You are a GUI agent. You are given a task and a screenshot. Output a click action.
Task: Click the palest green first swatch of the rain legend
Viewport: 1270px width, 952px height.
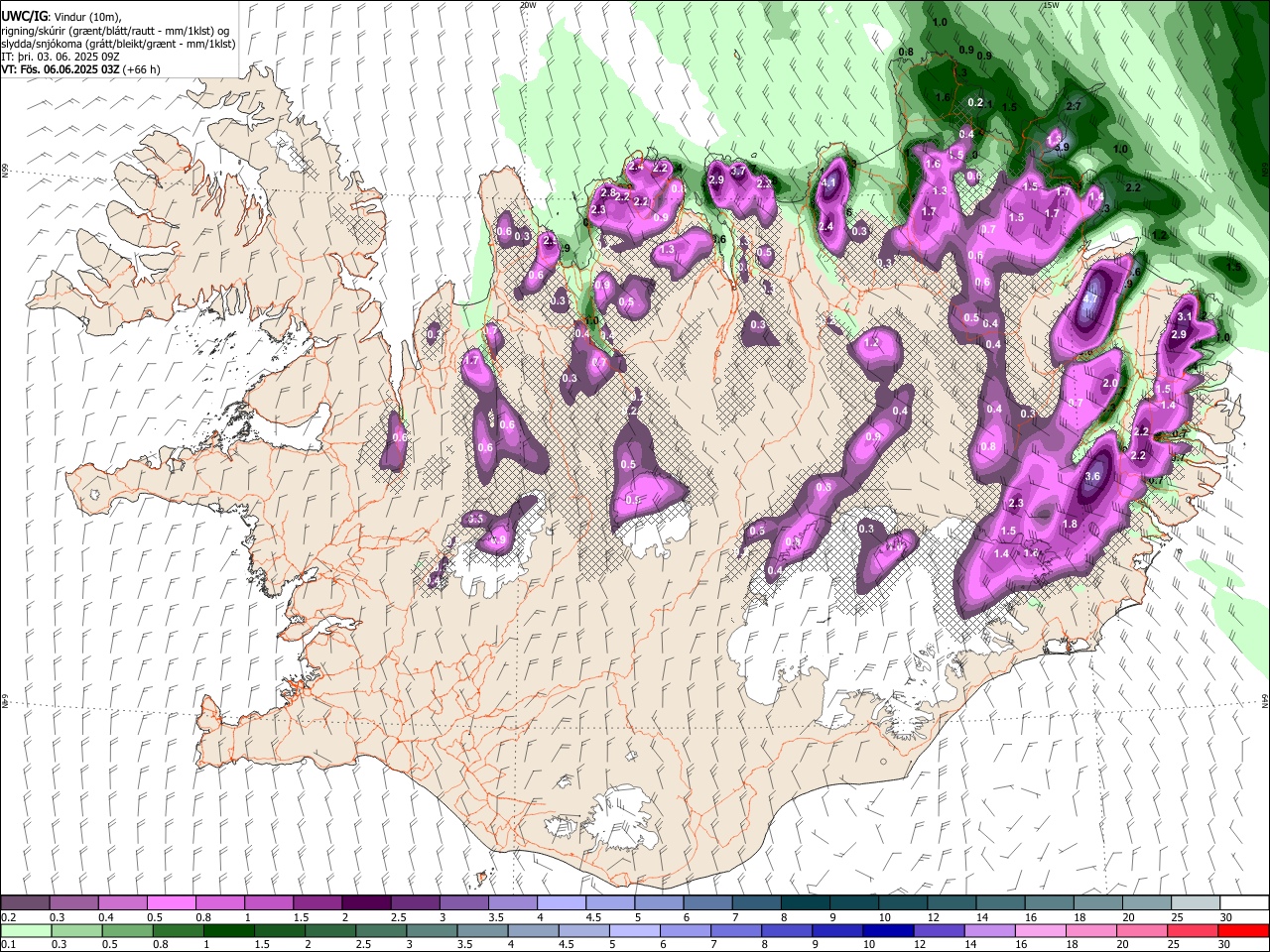pyautogui.click(x=26, y=931)
